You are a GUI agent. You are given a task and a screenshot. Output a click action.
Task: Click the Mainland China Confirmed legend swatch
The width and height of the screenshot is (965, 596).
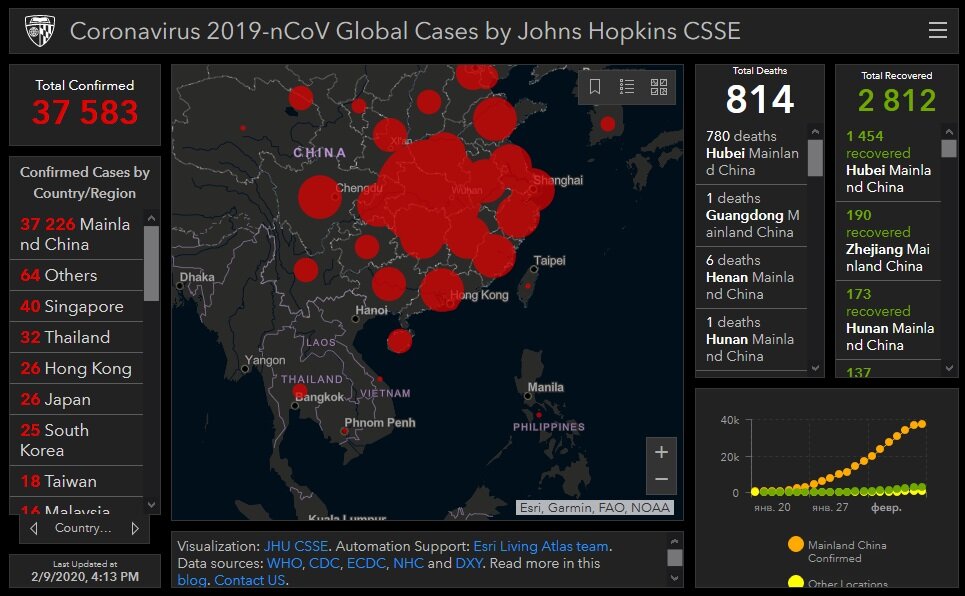click(796, 544)
